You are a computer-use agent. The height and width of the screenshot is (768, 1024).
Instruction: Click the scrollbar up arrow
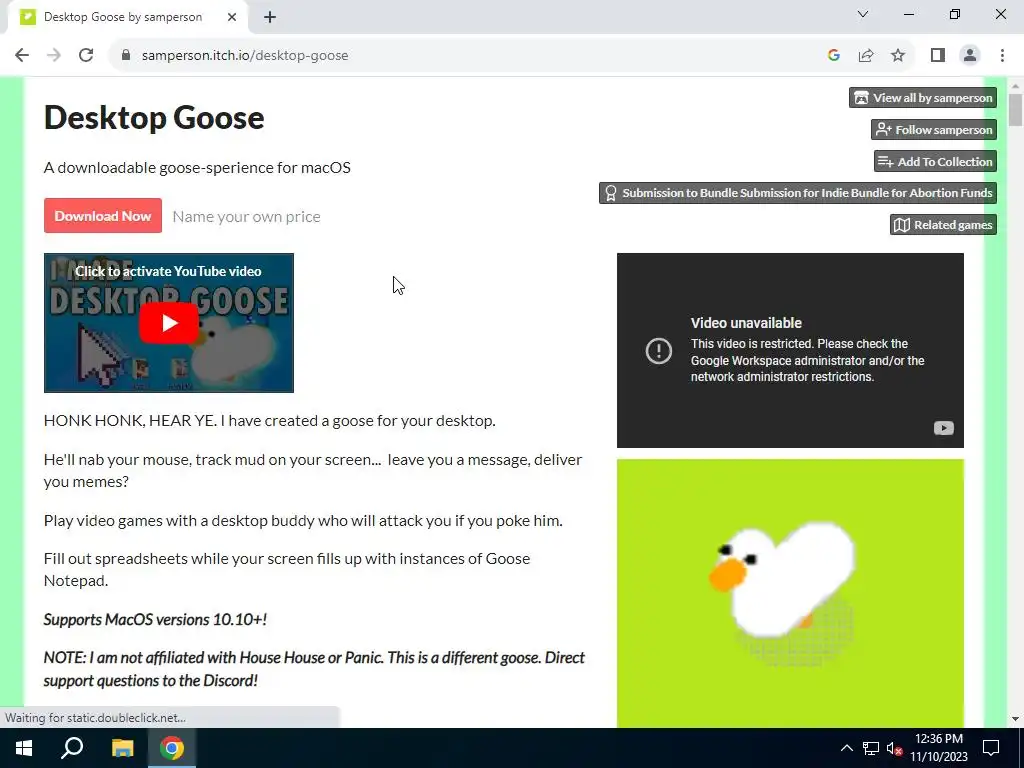[x=1015, y=86]
